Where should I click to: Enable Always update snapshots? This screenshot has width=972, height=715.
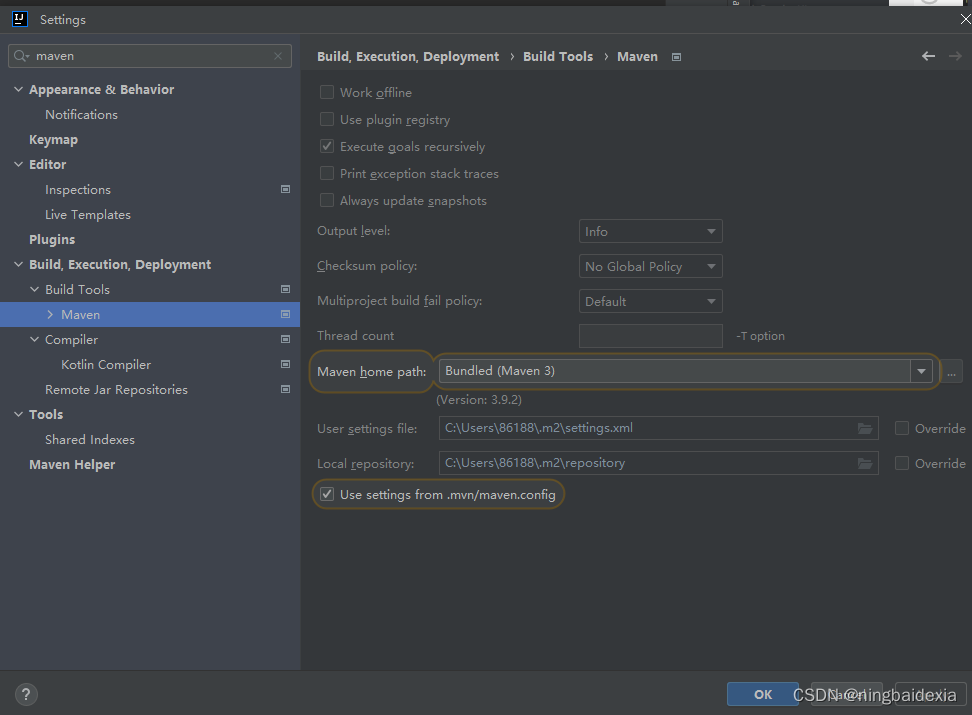pyautogui.click(x=327, y=200)
